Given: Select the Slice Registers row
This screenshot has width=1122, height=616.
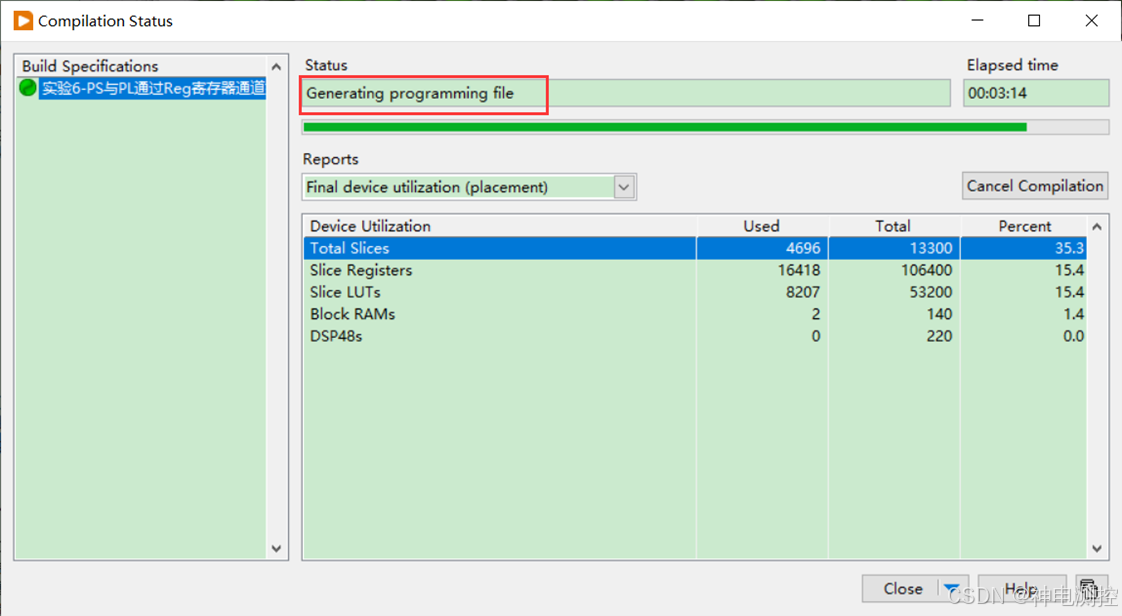Looking at the screenshot, I should 695,270.
